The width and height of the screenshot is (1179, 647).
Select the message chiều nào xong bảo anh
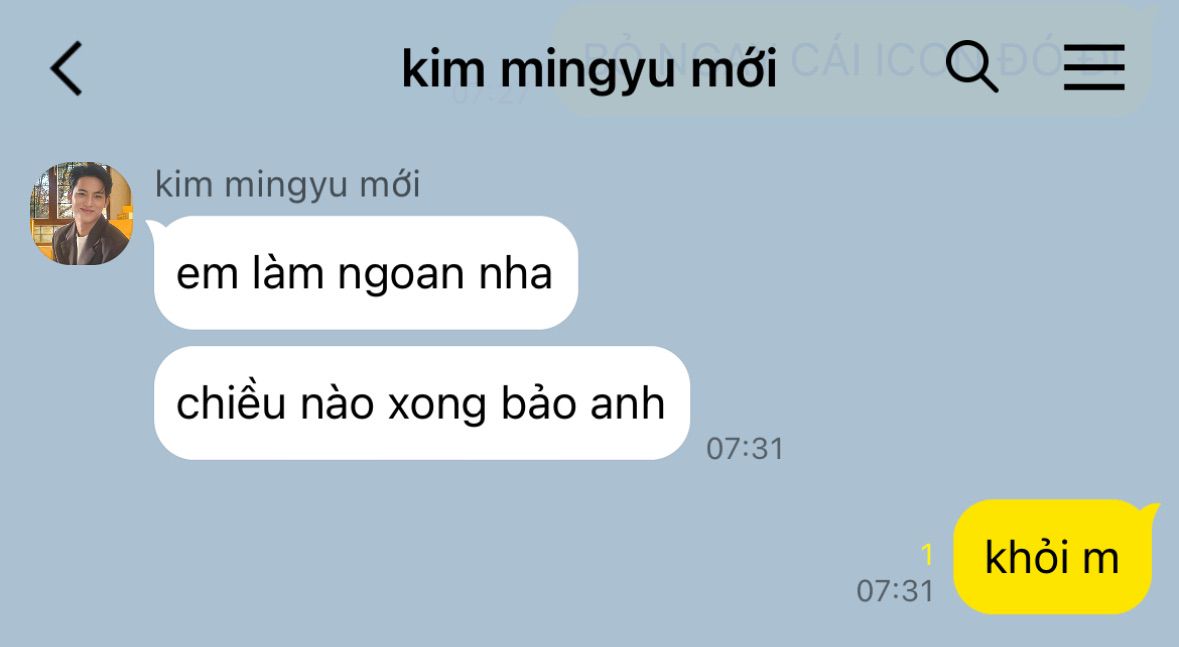tap(422, 402)
